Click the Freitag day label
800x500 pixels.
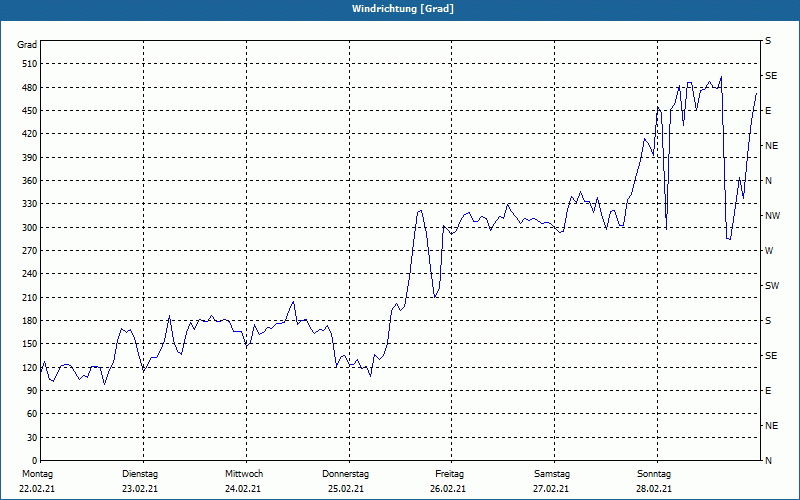point(449,474)
